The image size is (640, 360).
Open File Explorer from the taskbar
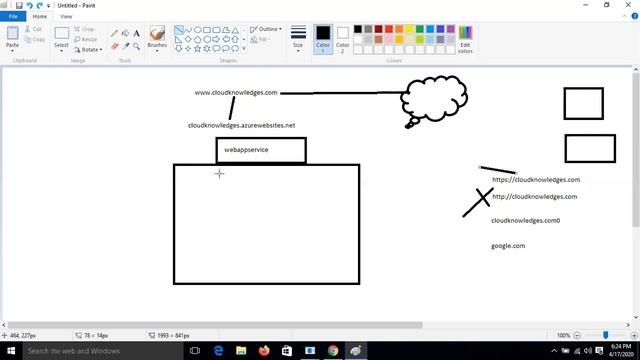(x=241, y=351)
